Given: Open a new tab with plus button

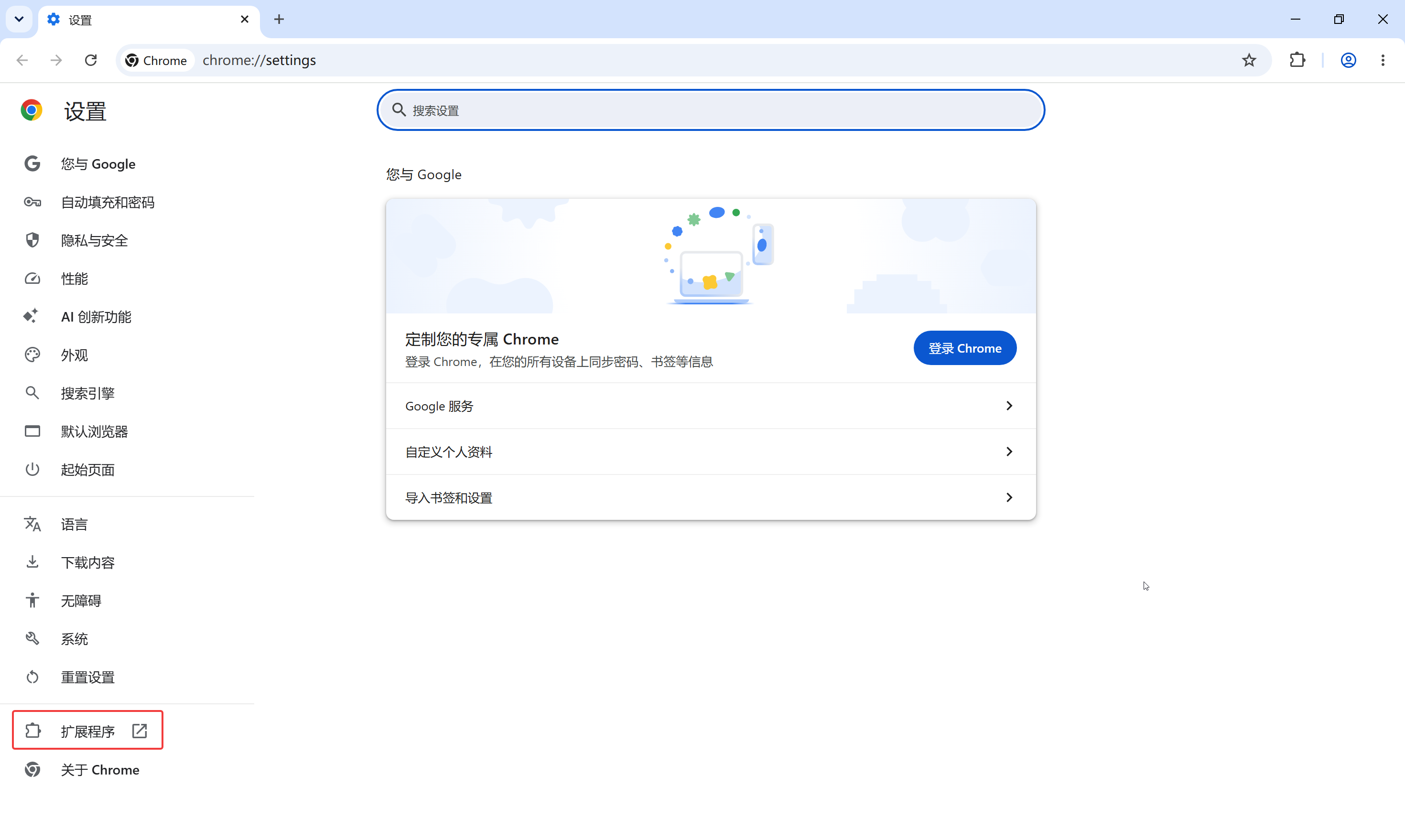Looking at the screenshot, I should [x=279, y=19].
